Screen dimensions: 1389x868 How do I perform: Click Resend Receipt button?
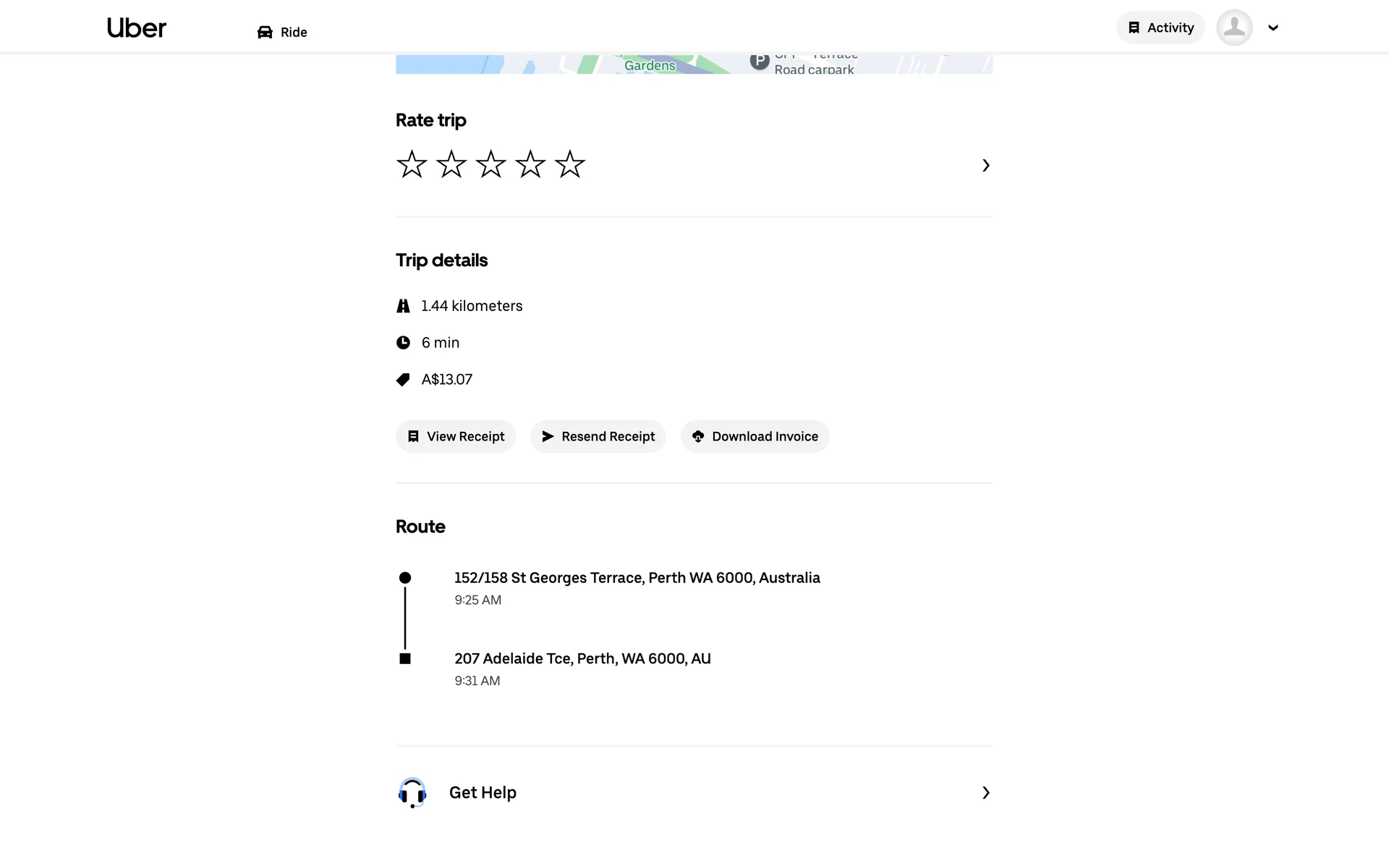tap(598, 436)
